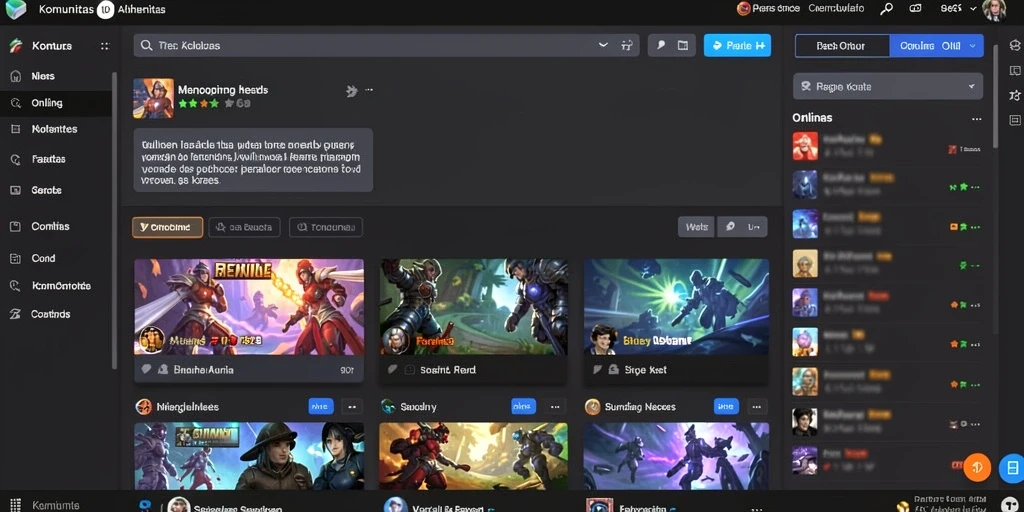1024x512 pixels.
Task: Click the orange floating round button
Action: [977, 467]
